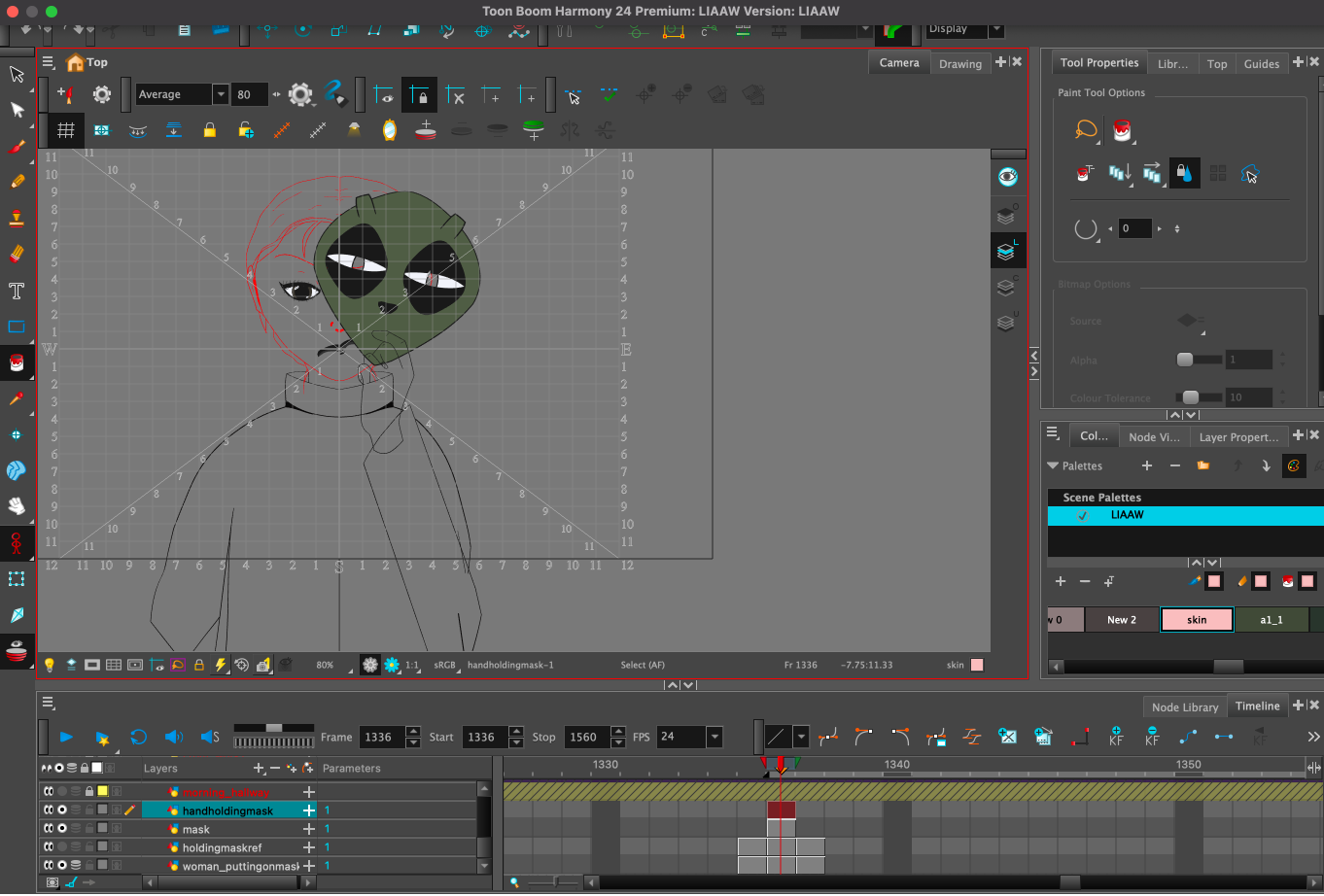Click the Show Grid icon
This screenshot has height=896, width=1324.
coord(66,129)
